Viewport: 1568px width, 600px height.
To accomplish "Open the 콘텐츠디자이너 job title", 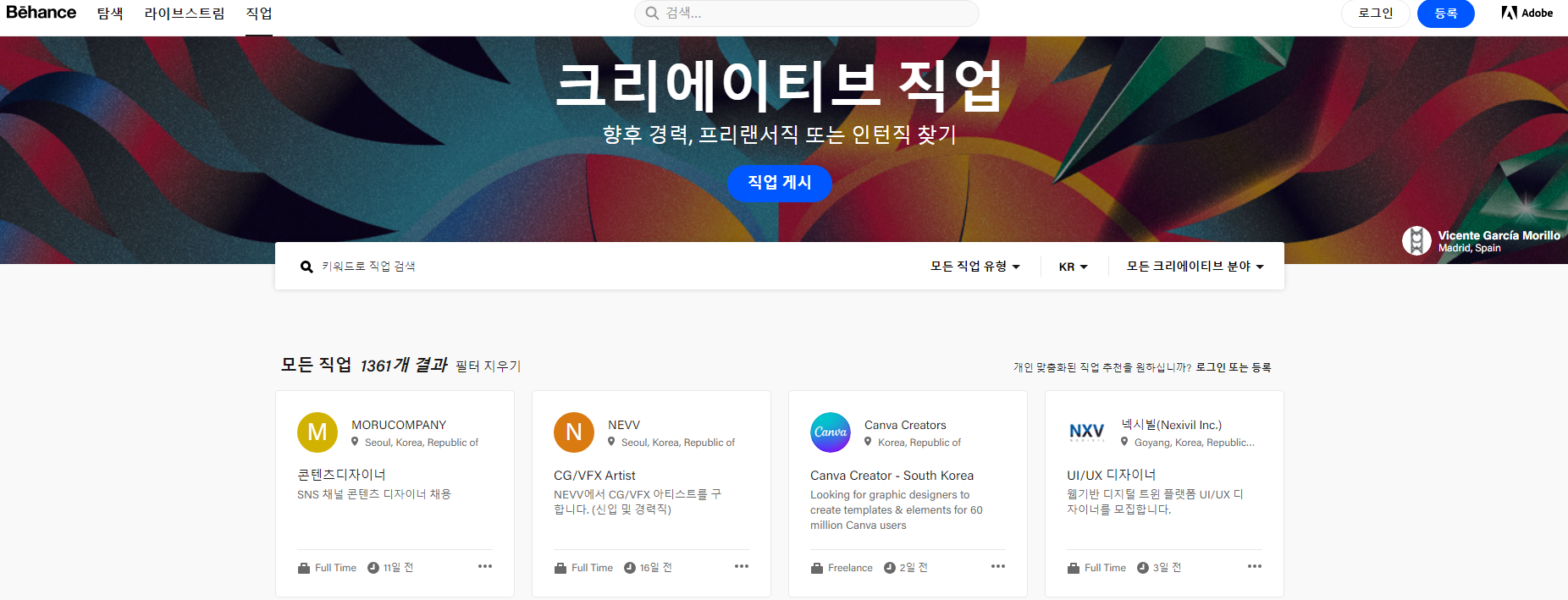I will pos(341,475).
